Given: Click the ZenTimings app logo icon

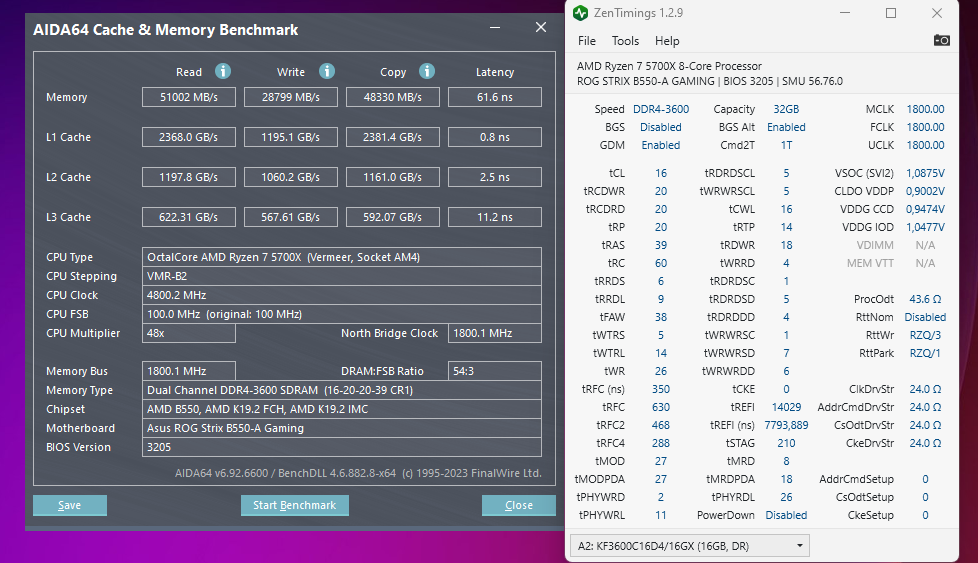Looking at the screenshot, I should pyautogui.click(x=581, y=12).
